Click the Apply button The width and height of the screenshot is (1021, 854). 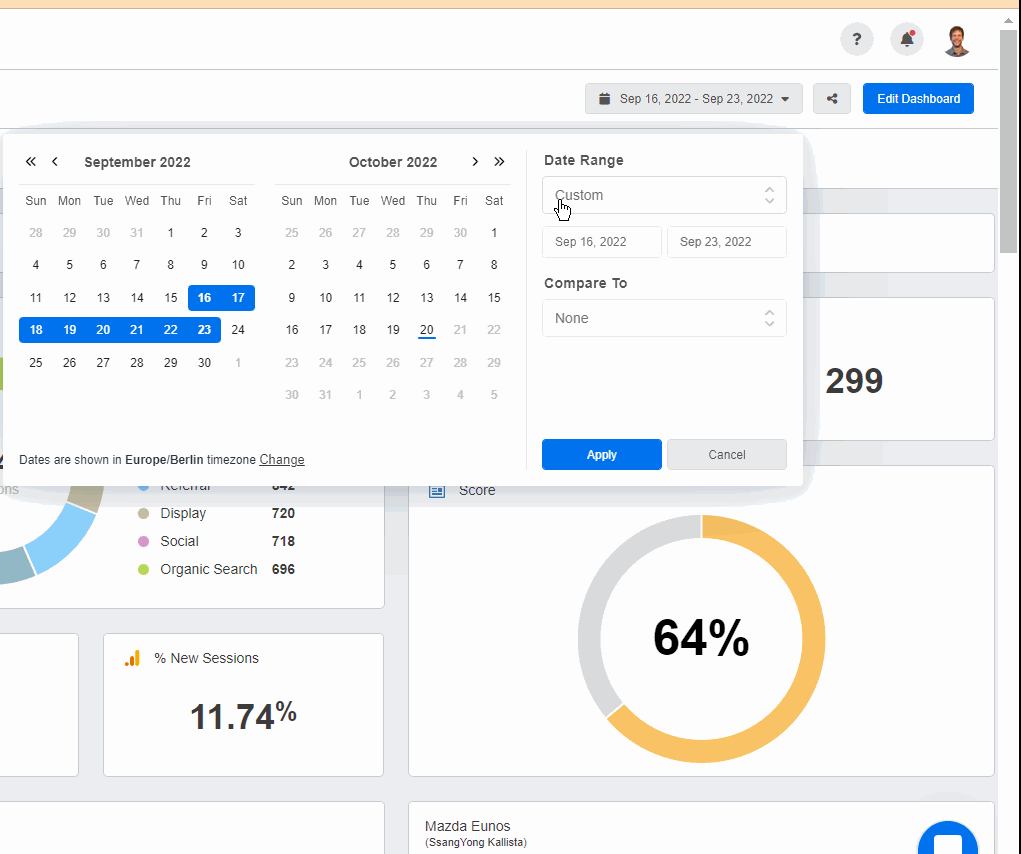(601, 454)
